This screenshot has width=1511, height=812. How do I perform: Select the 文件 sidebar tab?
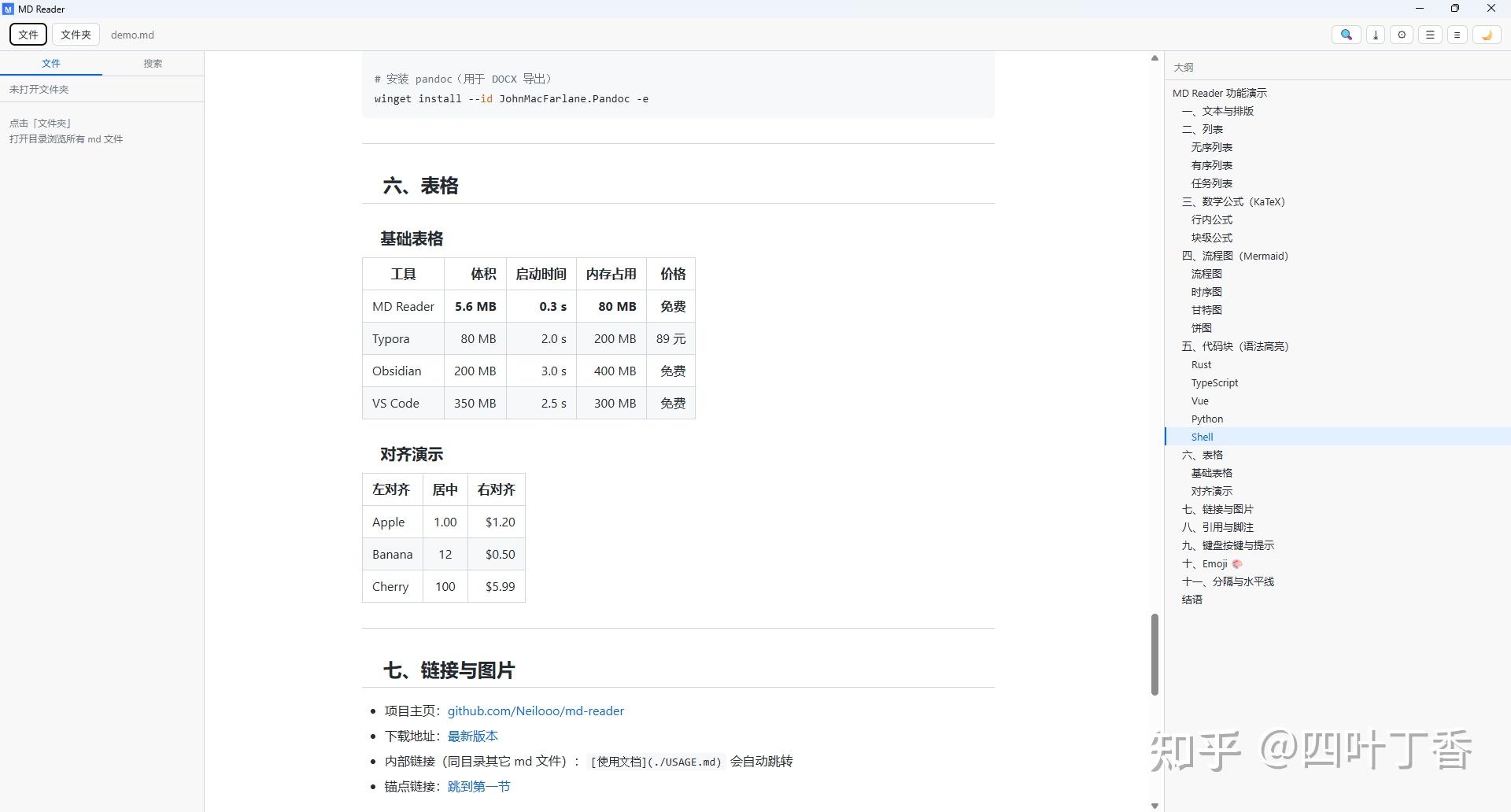tap(51, 64)
